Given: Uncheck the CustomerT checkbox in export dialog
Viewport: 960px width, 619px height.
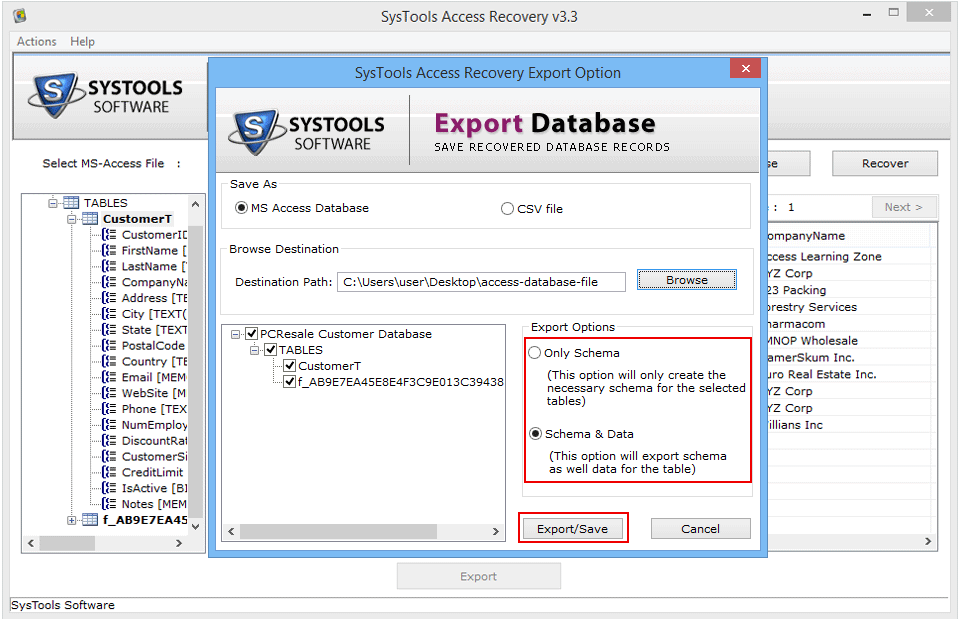Looking at the screenshot, I should pyautogui.click(x=290, y=366).
